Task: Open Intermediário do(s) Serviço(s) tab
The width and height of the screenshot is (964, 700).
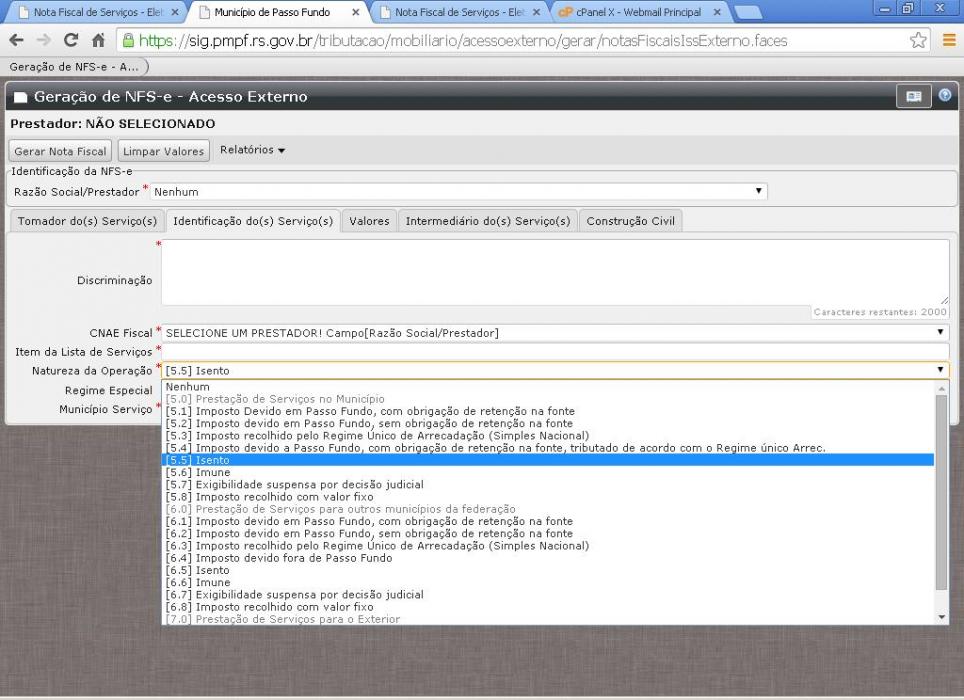Action: click(x=488, y=221)
